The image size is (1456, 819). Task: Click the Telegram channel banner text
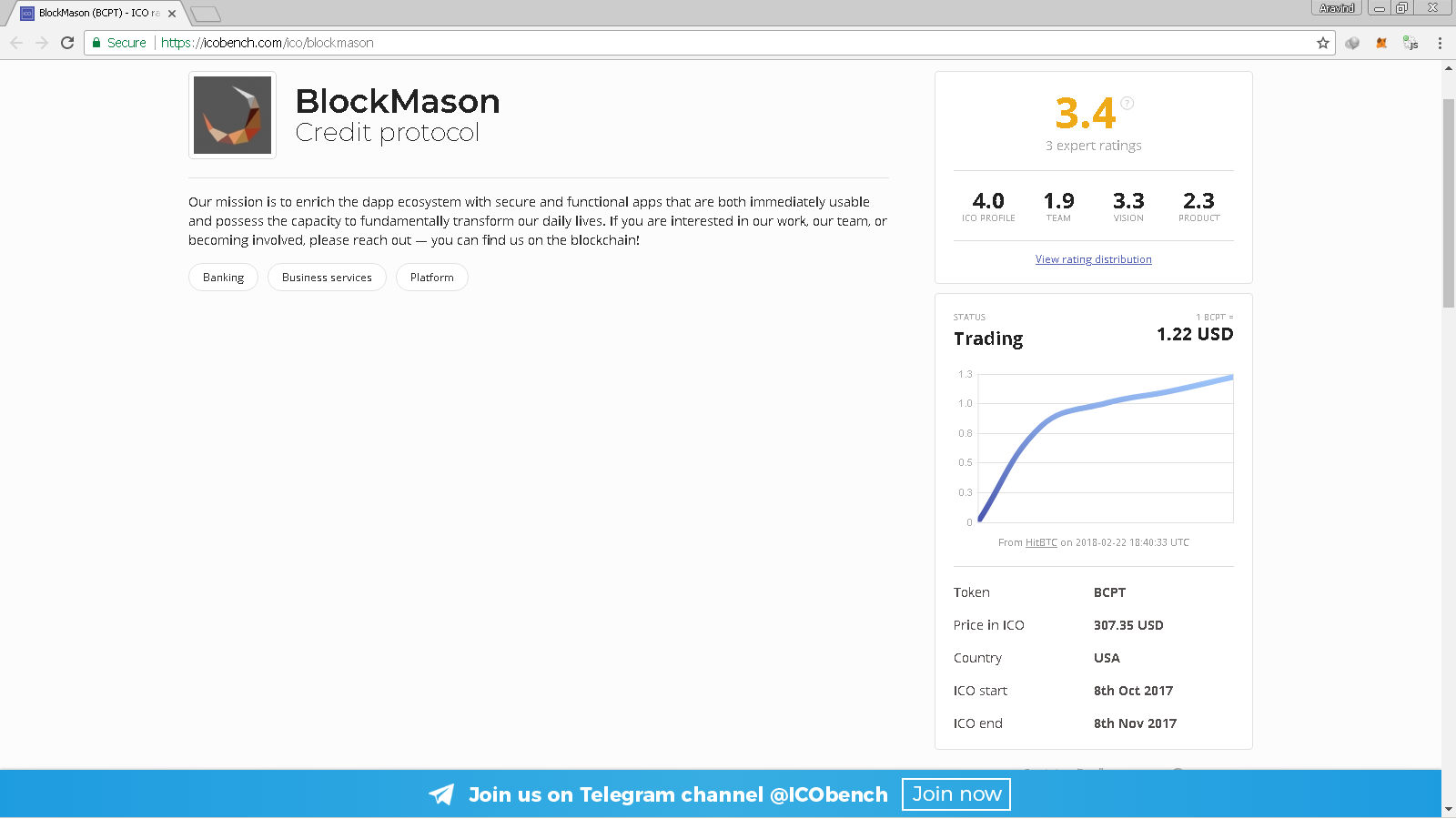(678, 794)
